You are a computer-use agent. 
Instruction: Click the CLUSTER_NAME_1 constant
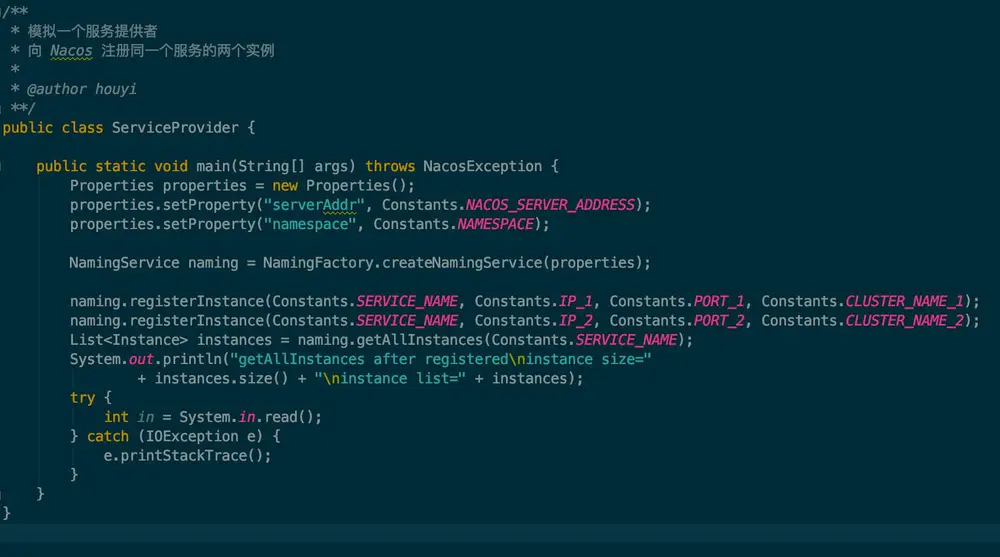904,301
